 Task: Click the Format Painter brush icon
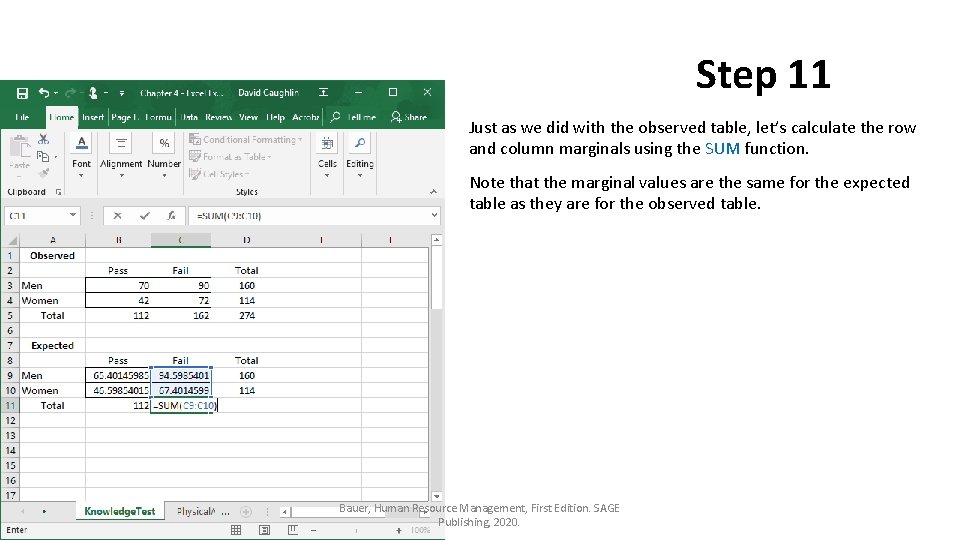click(43, 174)
